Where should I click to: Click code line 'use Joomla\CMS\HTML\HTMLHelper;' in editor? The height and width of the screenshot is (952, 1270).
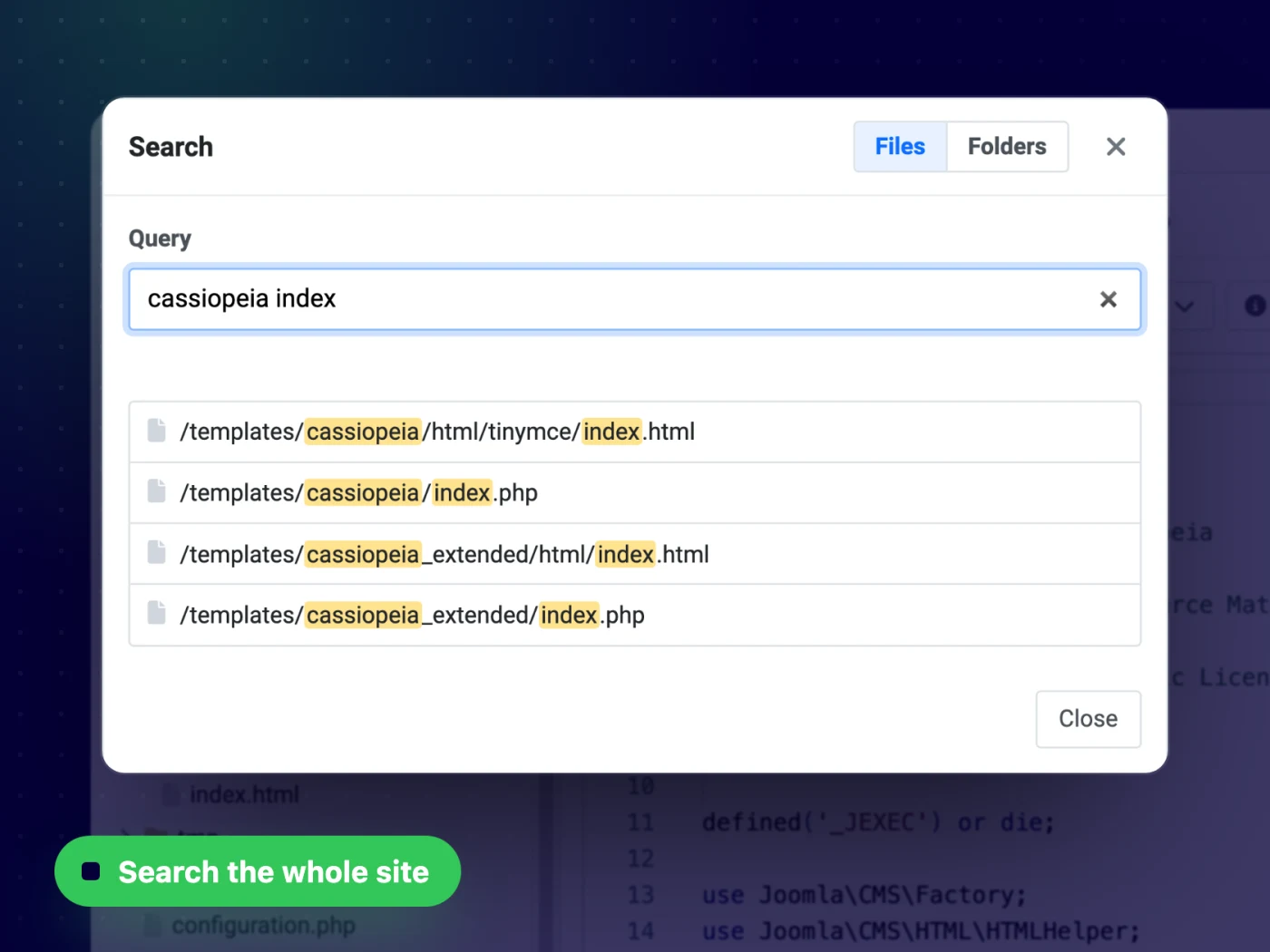921,931
